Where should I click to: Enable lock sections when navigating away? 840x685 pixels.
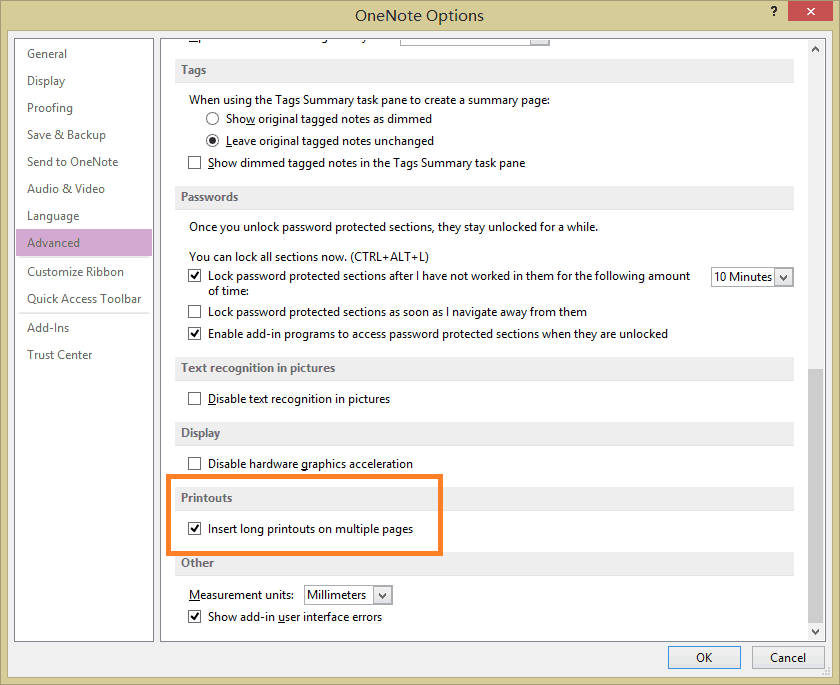194,312
